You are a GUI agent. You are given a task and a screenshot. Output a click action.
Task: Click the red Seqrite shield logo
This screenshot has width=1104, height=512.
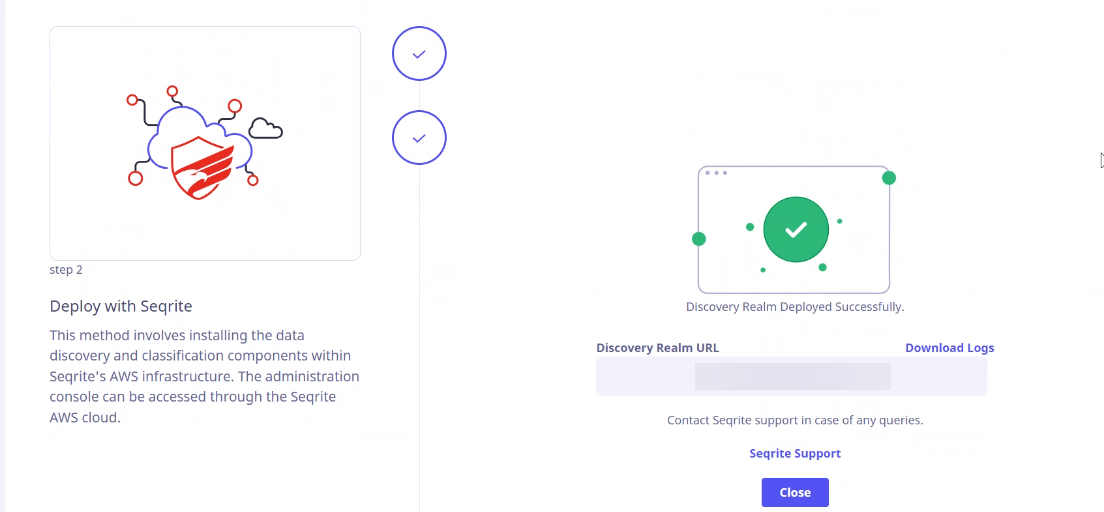click(201, 168)
